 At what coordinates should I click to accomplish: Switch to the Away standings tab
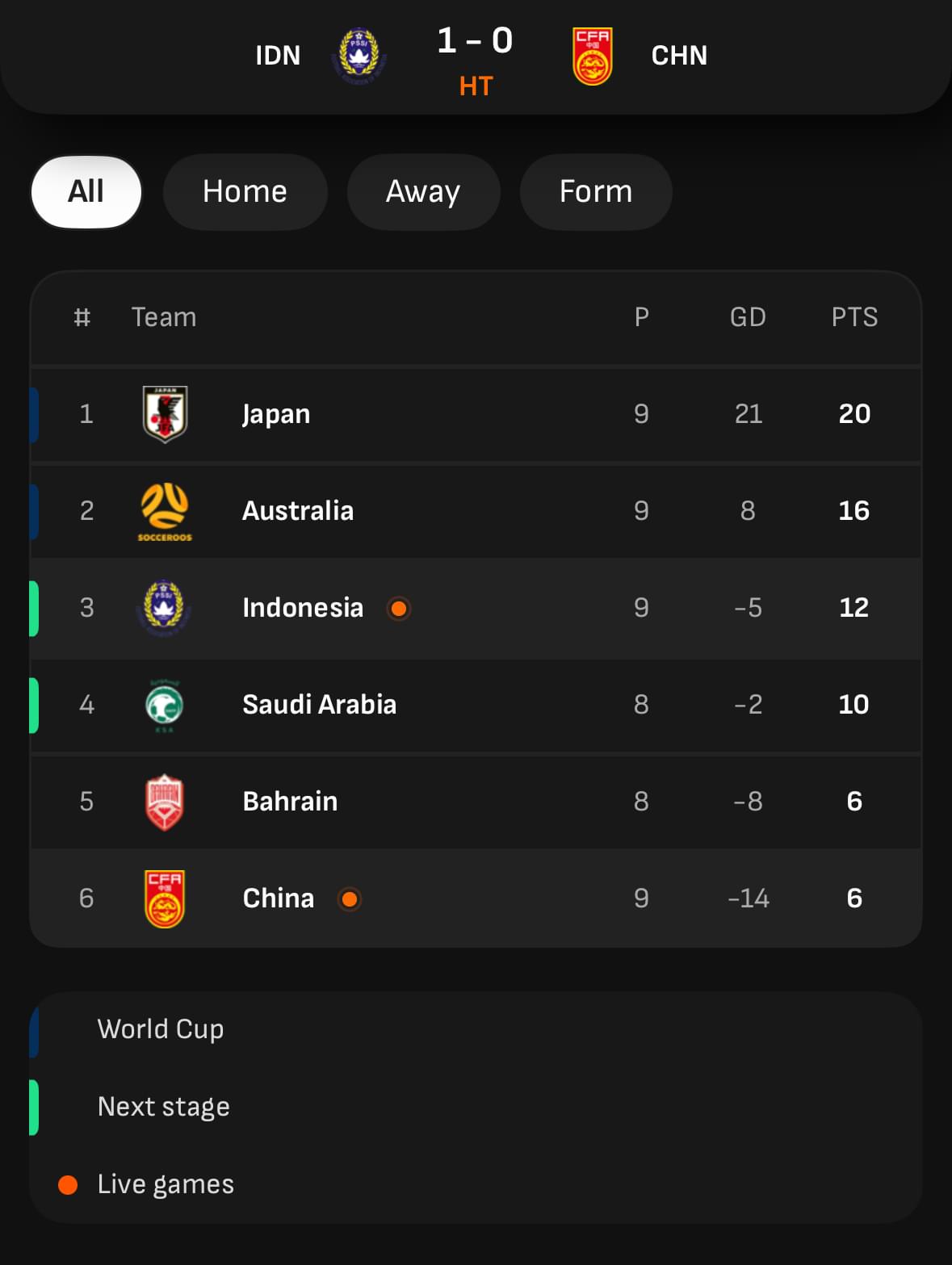pyautogui.click(x=423, y=192)
